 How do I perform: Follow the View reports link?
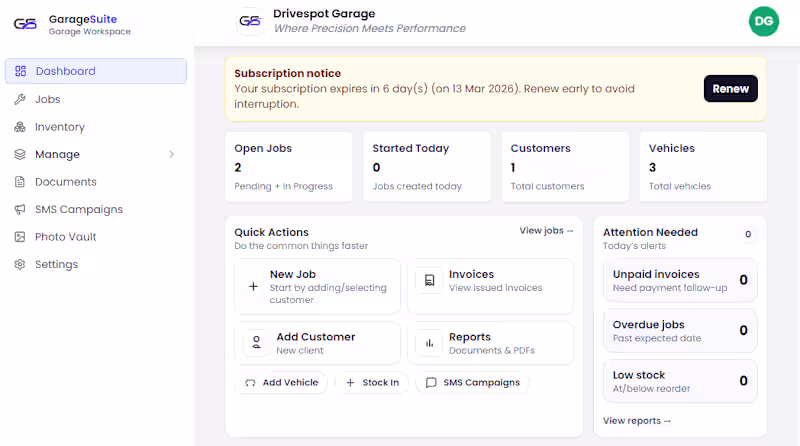click(x=637, y=421)
